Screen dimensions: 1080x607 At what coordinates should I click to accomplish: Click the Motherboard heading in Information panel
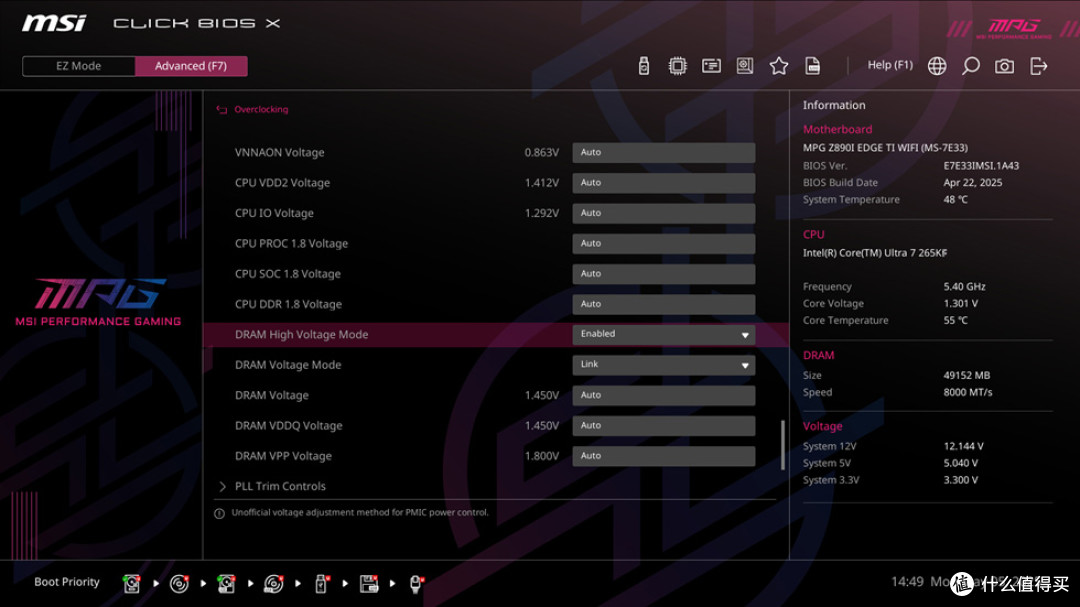pos(838,129)
